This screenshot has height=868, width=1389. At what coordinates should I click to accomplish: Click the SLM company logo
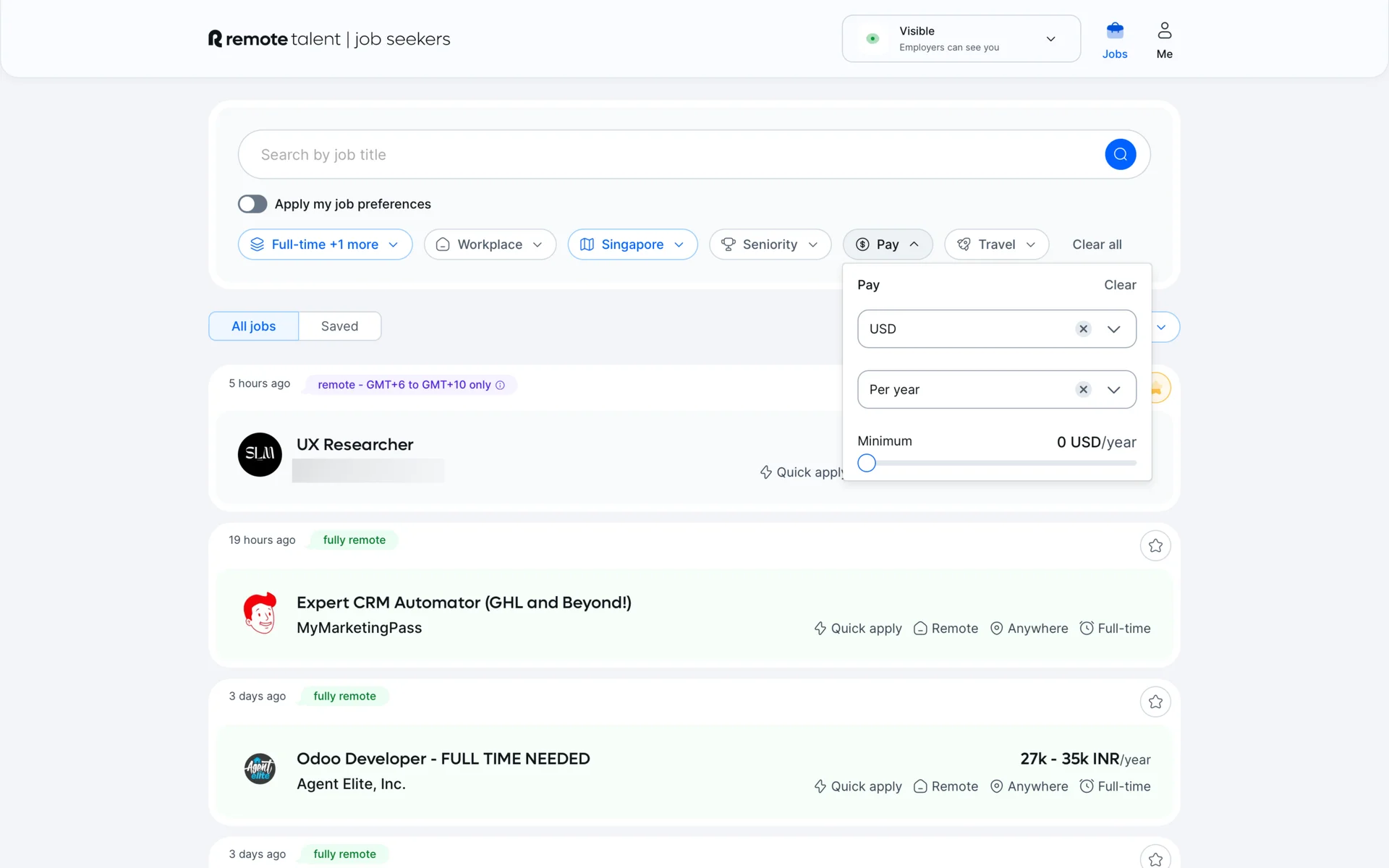coord(260,454)
